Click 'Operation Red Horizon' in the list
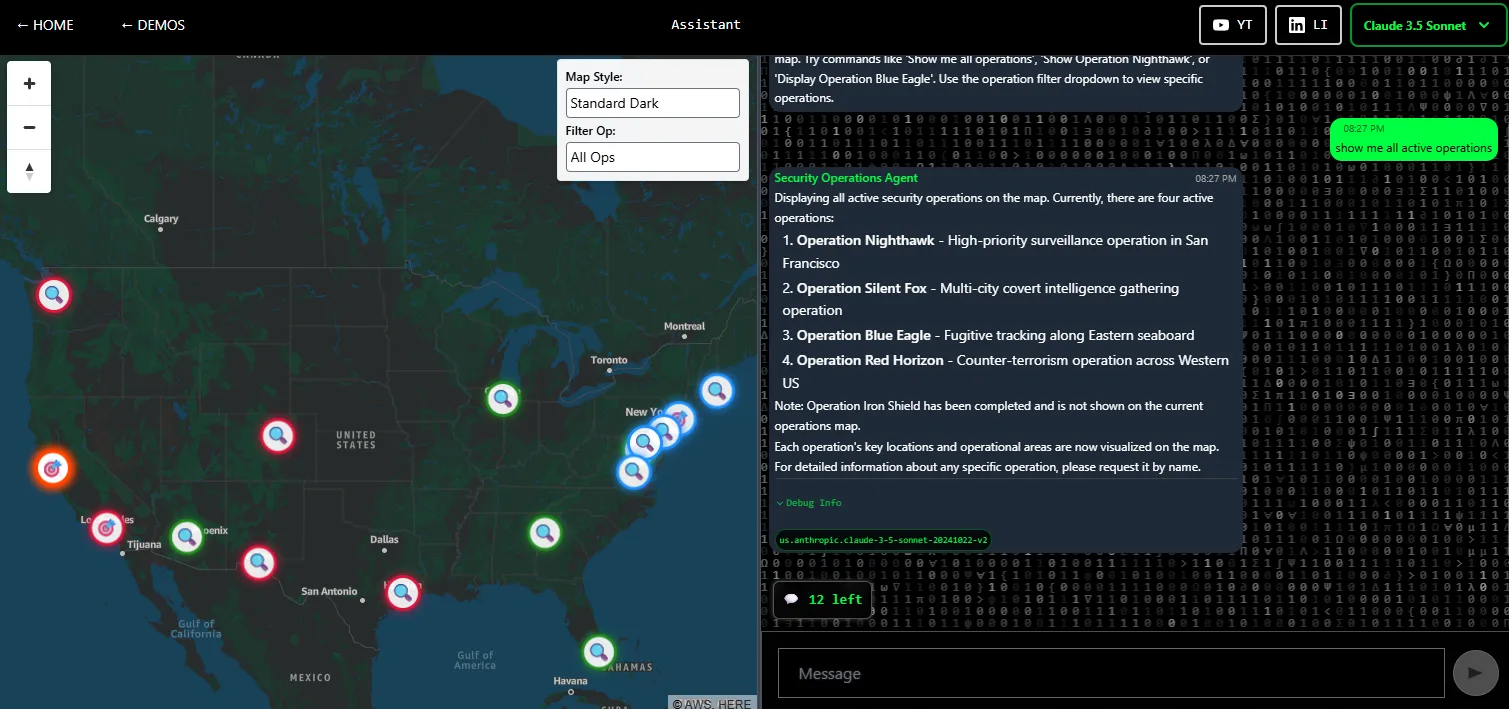The width and height of the screenshot is (1509, 709). (x=870, y=360)
